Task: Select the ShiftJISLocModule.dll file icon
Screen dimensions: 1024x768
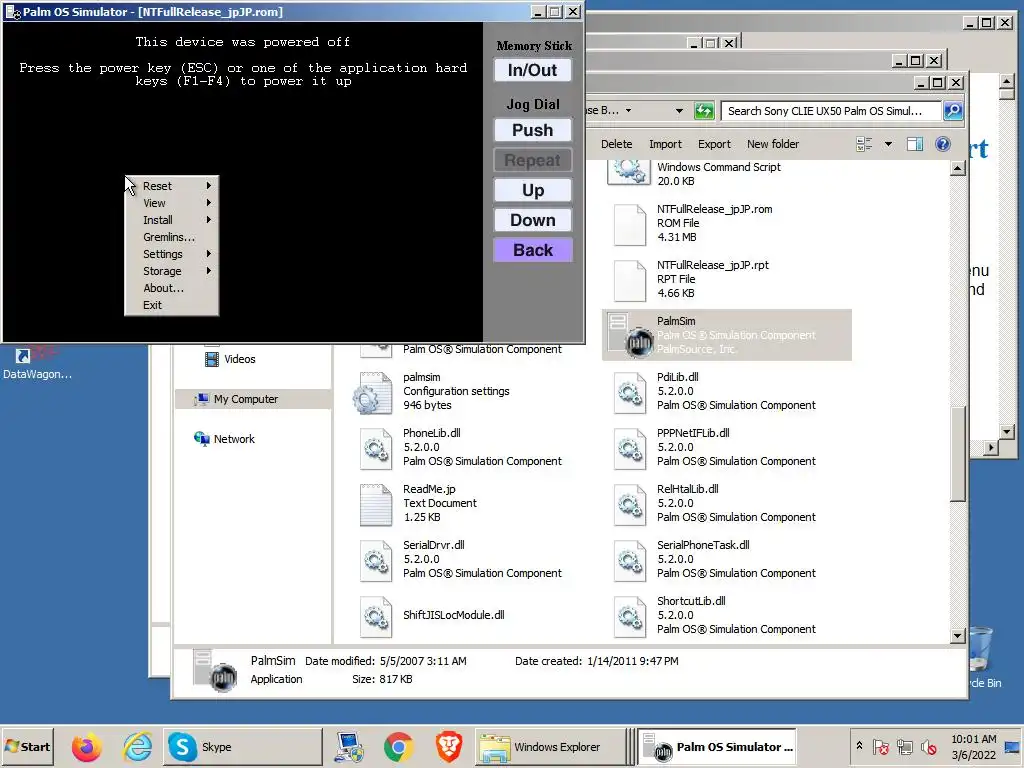Action: click(x=376, y=616)
